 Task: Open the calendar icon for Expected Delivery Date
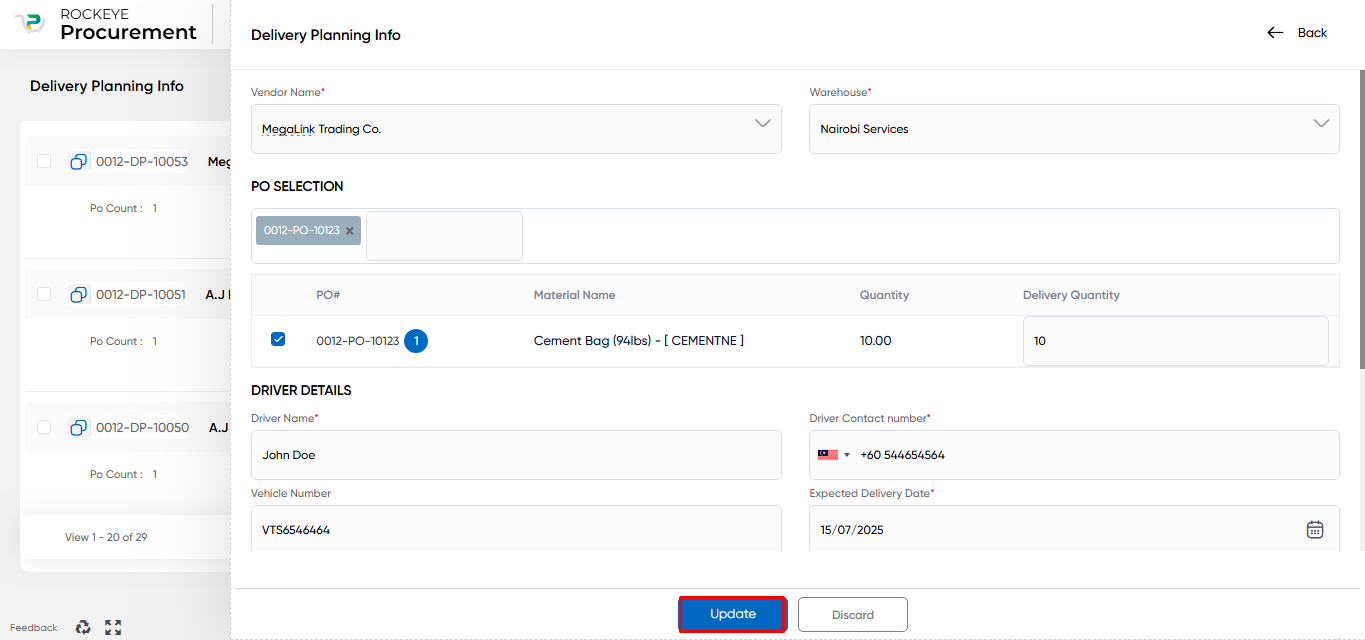[1315, 530]
